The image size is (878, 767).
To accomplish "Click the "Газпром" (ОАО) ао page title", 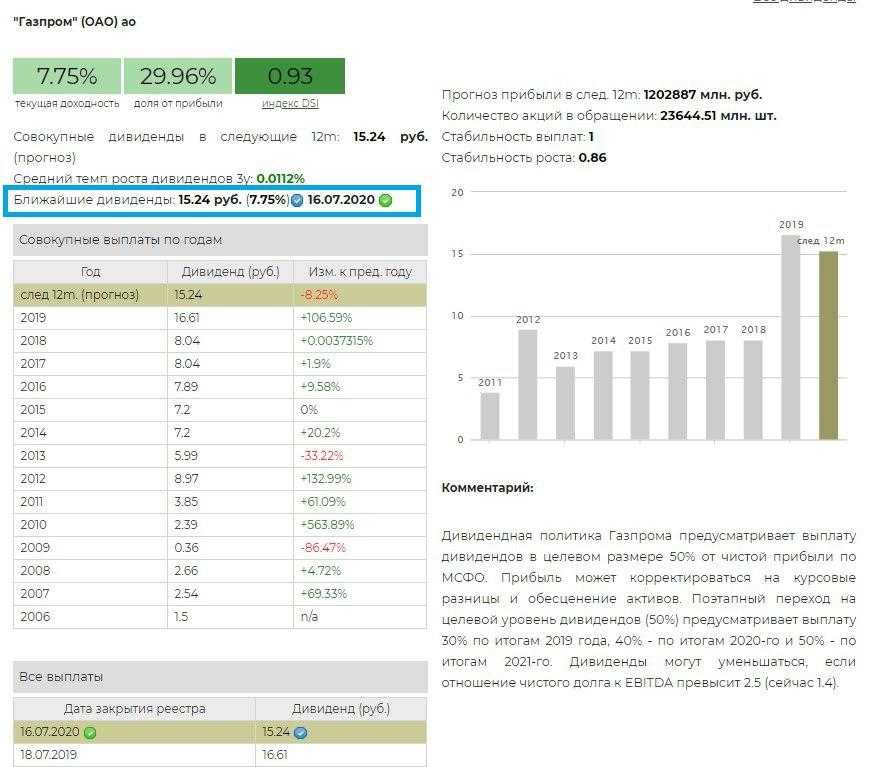I will pyautogui.click(x=74, y=22).
